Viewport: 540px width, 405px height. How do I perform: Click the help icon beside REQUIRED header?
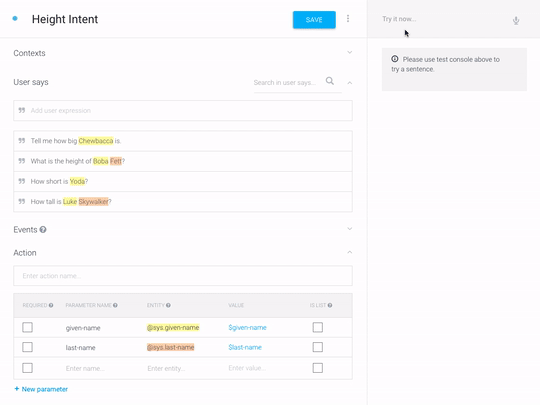click(51, 305)
